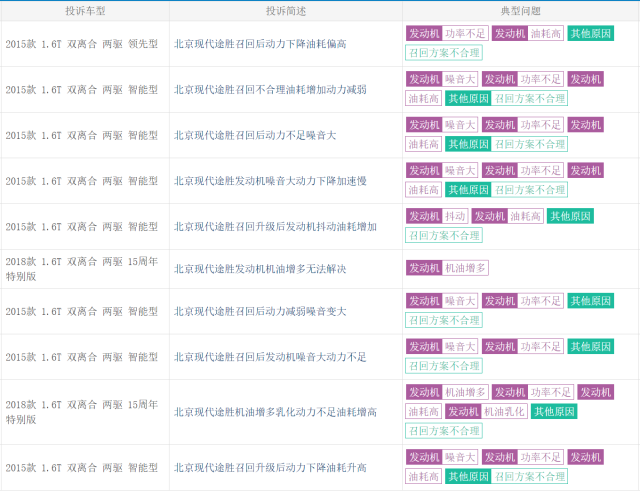This screenshot has height=492, width=640.
Task: Open complaint 北京现代途胜召回后动力不足噪音大
Action: coord(255,135)
